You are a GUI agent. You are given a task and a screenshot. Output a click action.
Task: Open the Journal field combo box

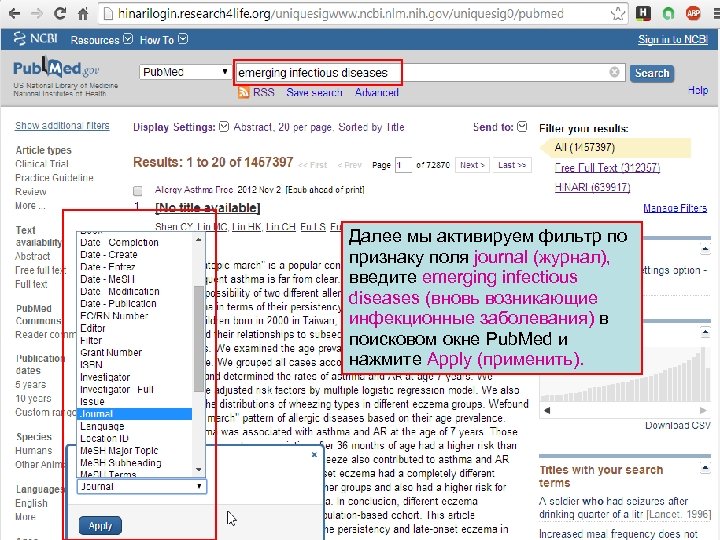(141, 486)
